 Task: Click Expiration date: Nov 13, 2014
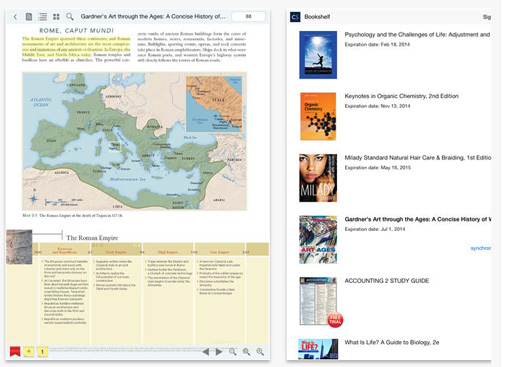pos(377,106)
